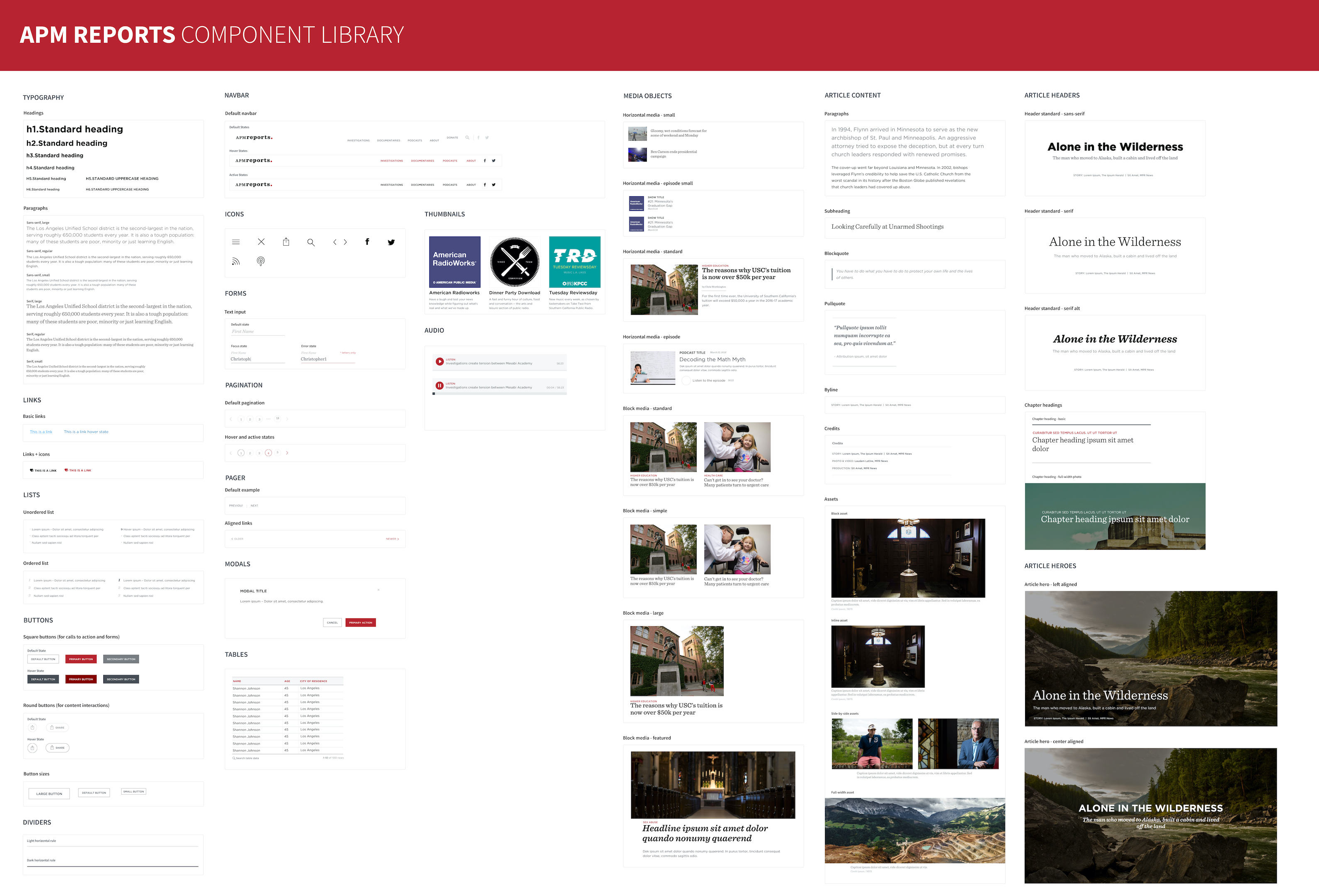Click the search icon in the Default States navbar
Image resolution: width=1319 pixels, height=896 pixels.
pyautogui.click(x=467, y=137)
